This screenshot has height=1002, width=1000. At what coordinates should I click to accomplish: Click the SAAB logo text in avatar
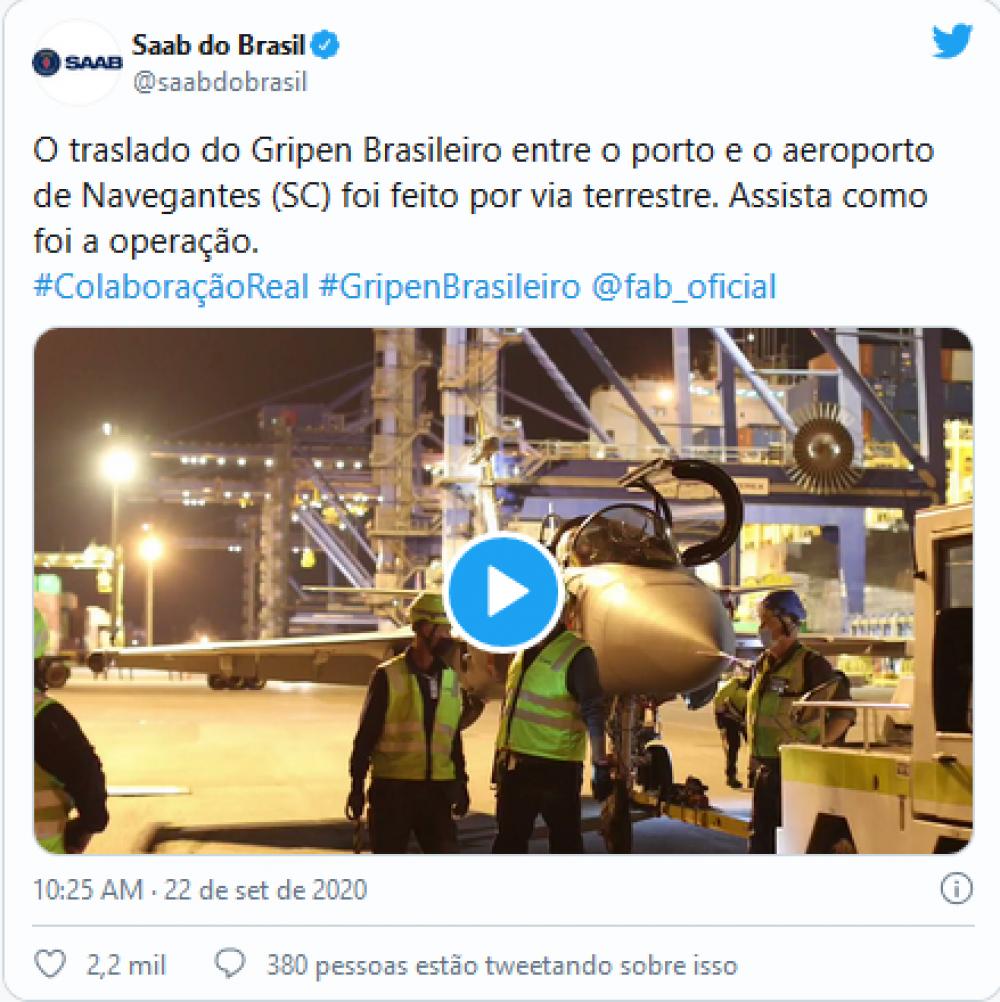[93, 63]
